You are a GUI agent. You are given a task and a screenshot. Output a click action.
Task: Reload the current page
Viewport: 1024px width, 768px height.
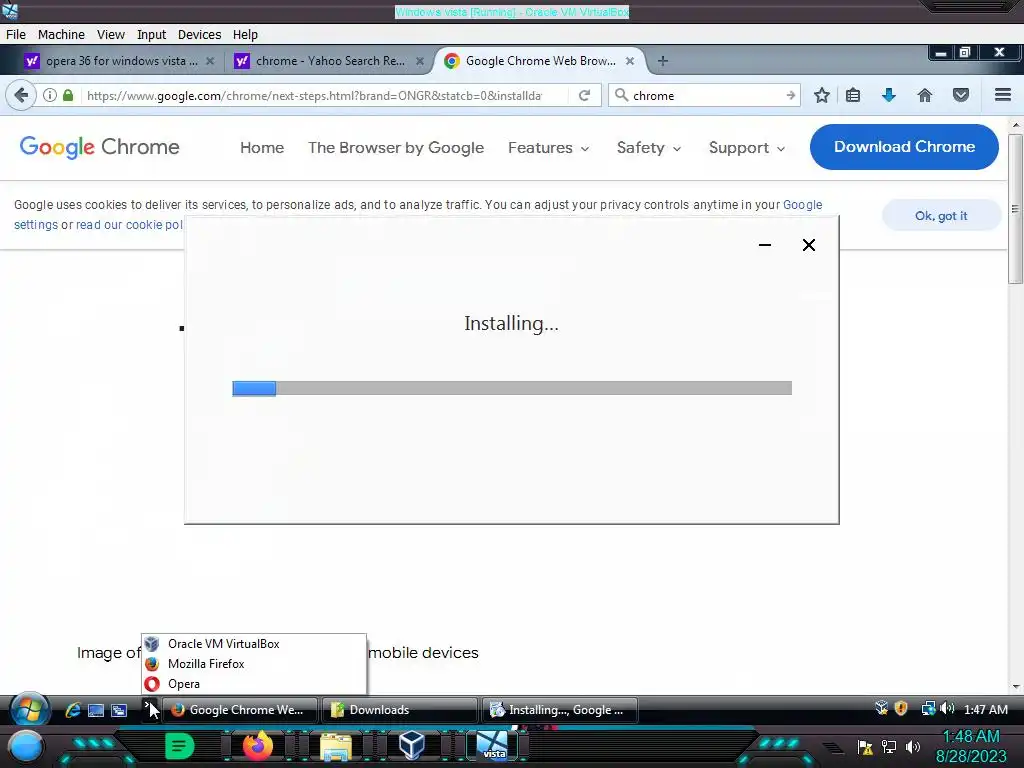coord(584,95)
